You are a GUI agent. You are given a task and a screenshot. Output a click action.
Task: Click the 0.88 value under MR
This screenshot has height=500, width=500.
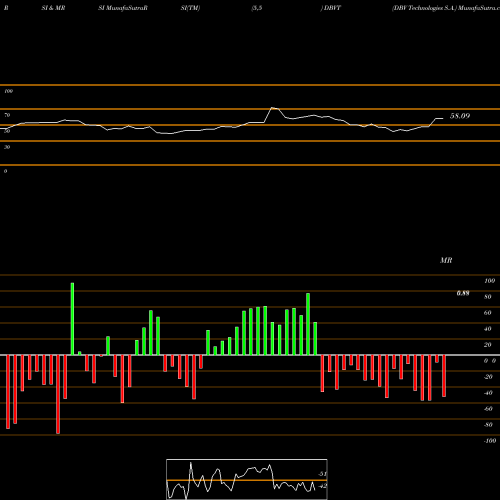(463, 293)
